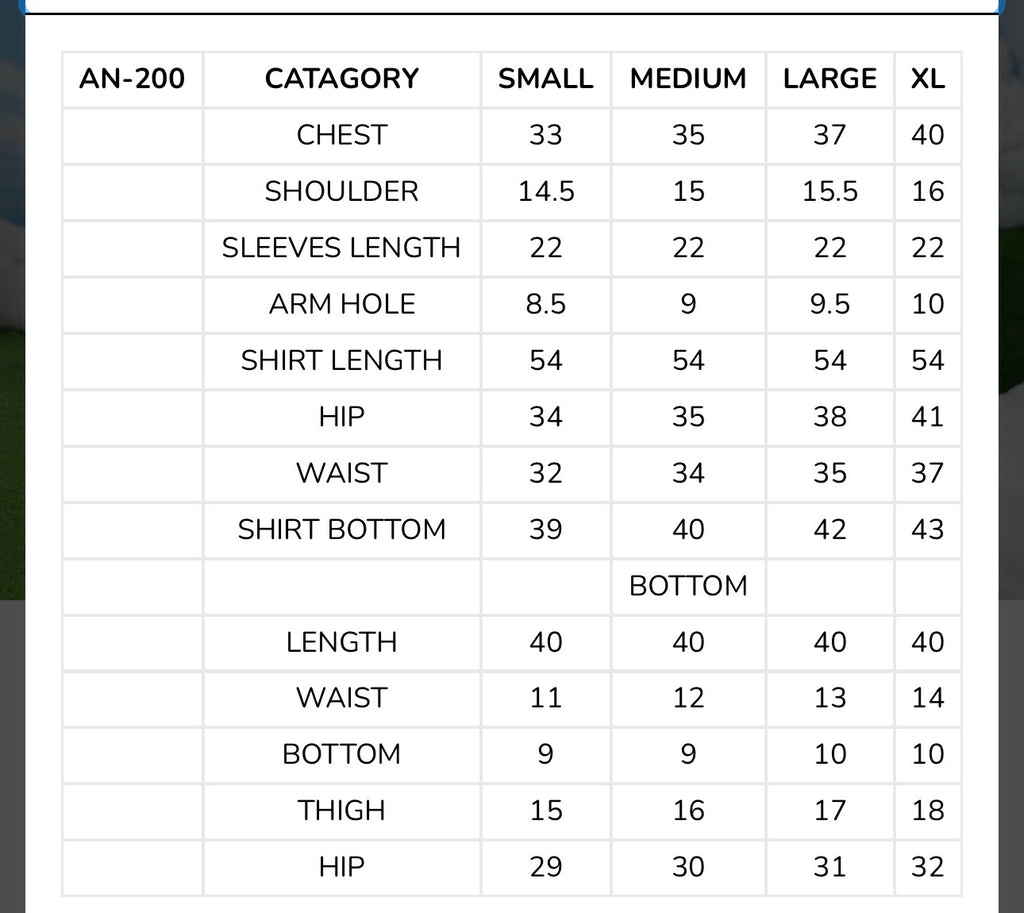The height and width of the screenshot is (913, 1024).
Task: Click the SMALL size column header
Action: tap(545, 79)
